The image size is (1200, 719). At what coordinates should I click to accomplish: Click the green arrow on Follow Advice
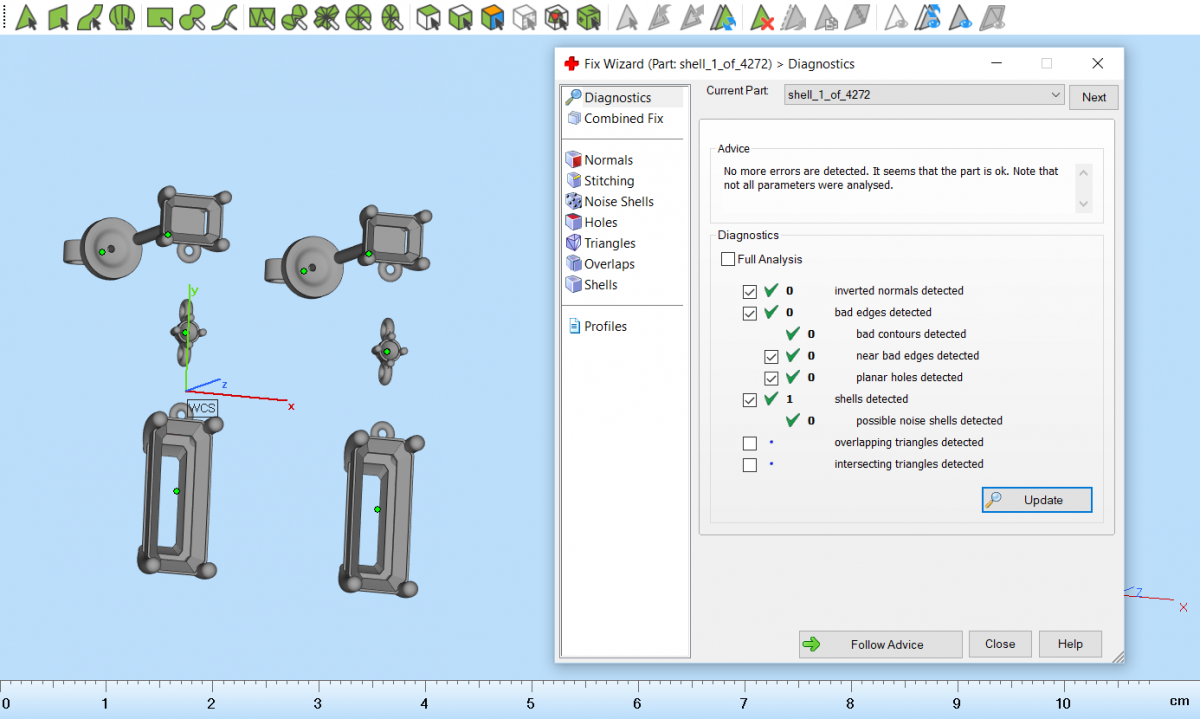click(812, 644)
